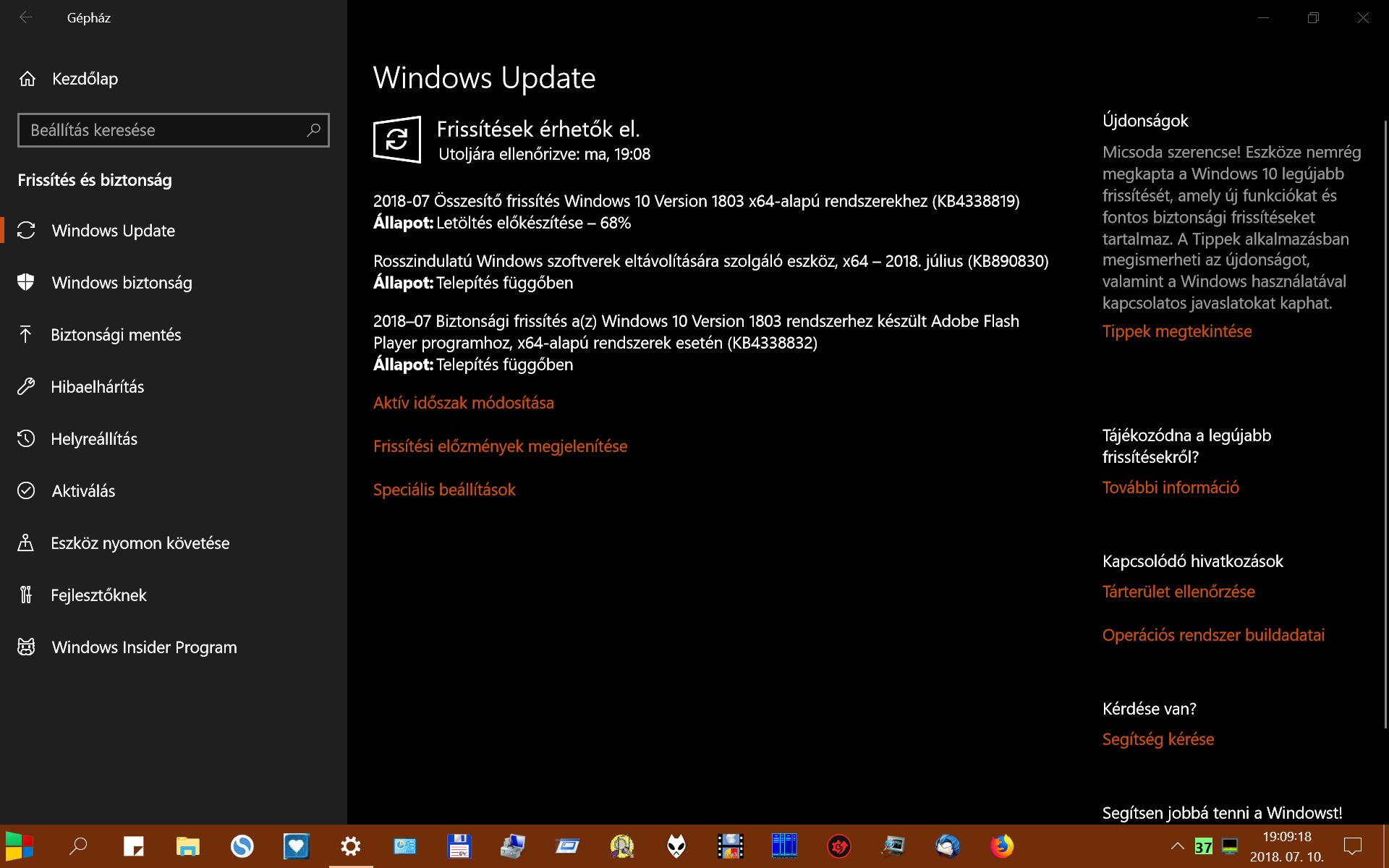Click the Windows biztonság shield icon
Screen dimensions: 1389x868
pos(26,282)
